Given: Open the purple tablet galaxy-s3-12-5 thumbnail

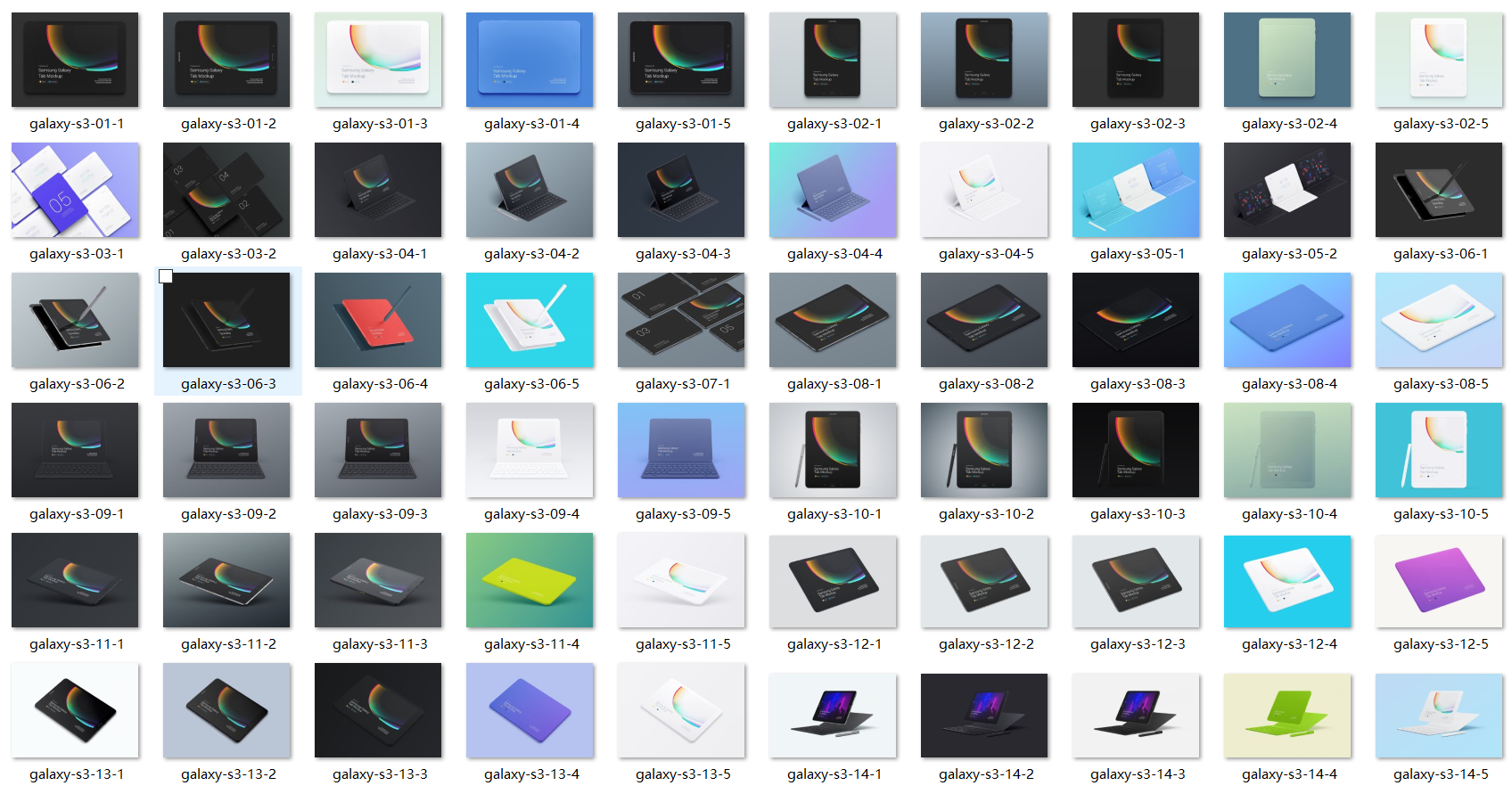Looking at the screenshot, I should point(1439,580).
